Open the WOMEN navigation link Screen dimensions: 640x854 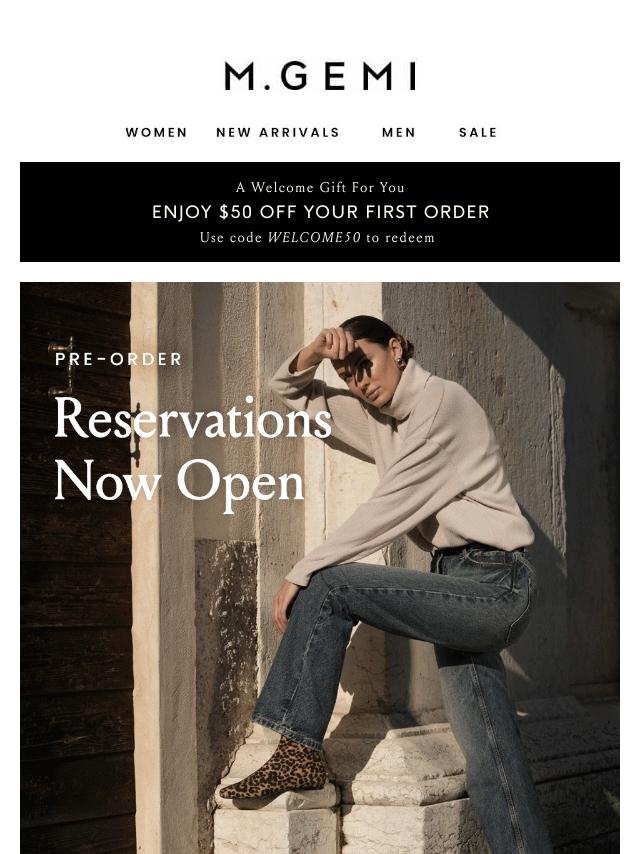tap(156, 132)
